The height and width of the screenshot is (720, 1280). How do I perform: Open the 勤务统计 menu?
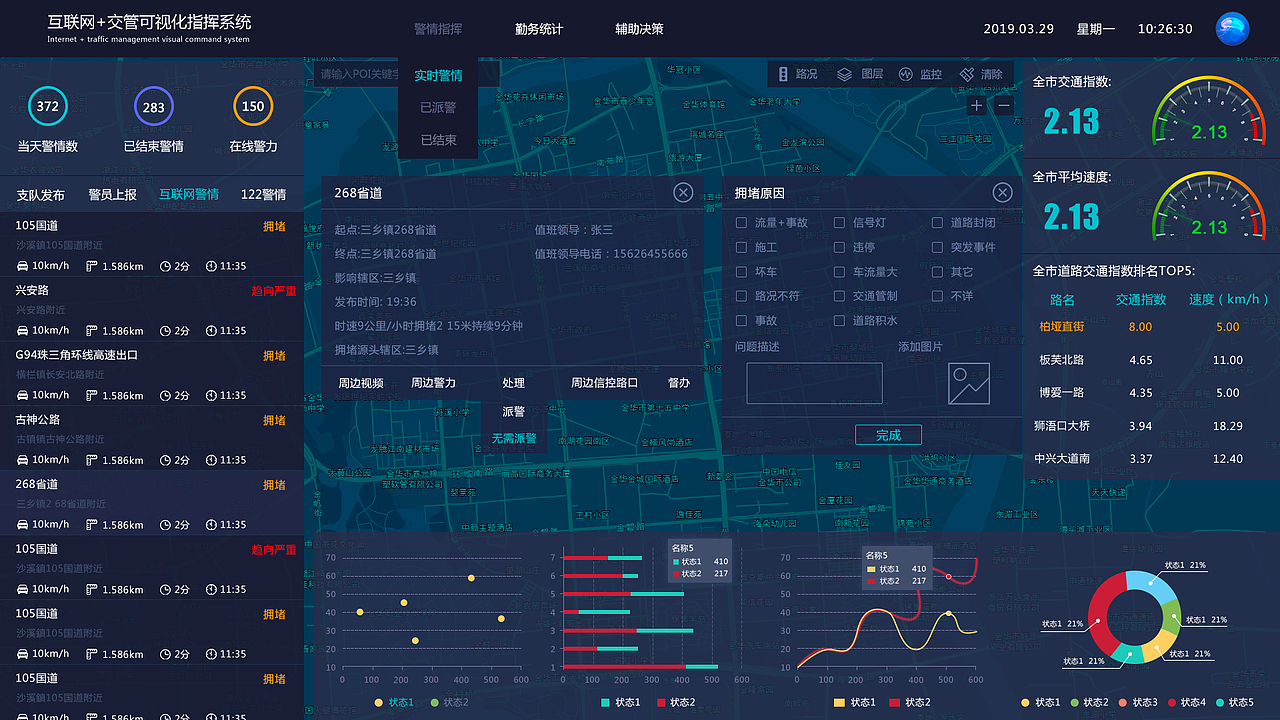[537, 29]
